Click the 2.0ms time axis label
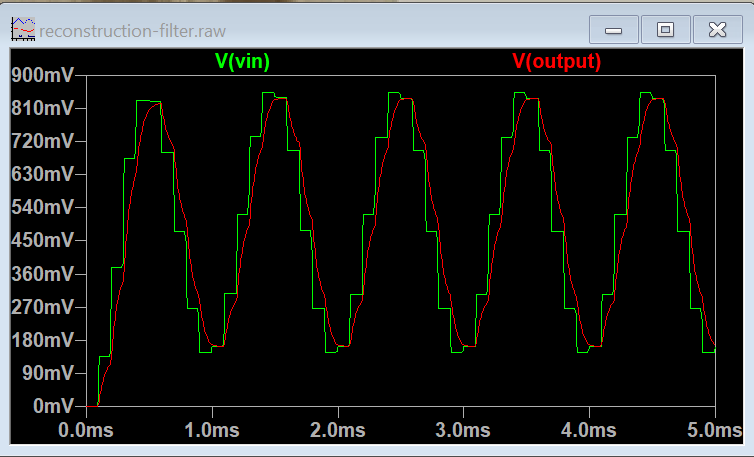This screenshot has height=457, width=754. (338, 430)
